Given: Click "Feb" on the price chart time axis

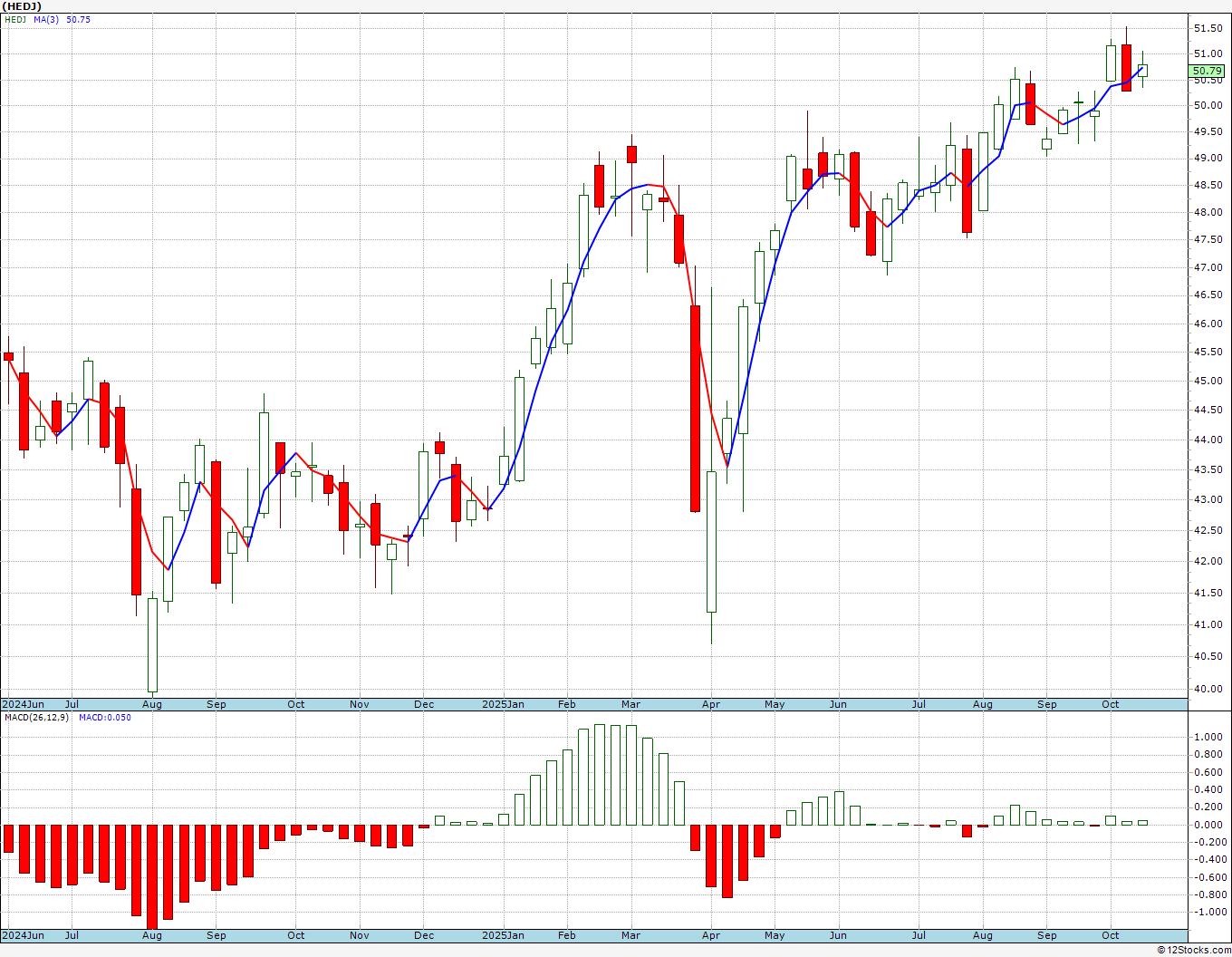Looking at the screenshot, I should (567, 704).
